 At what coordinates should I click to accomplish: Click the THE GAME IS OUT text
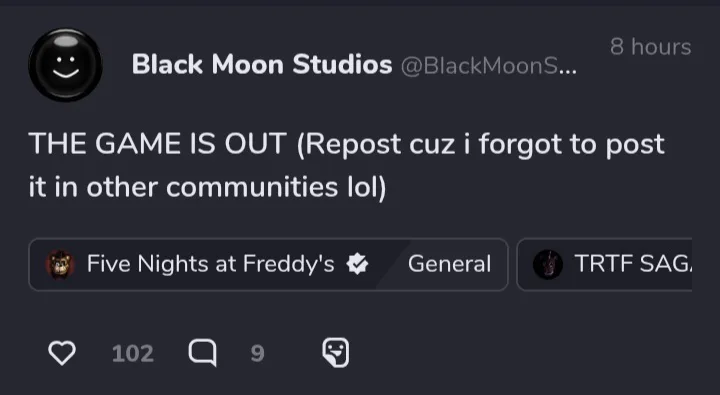point(158,144)
